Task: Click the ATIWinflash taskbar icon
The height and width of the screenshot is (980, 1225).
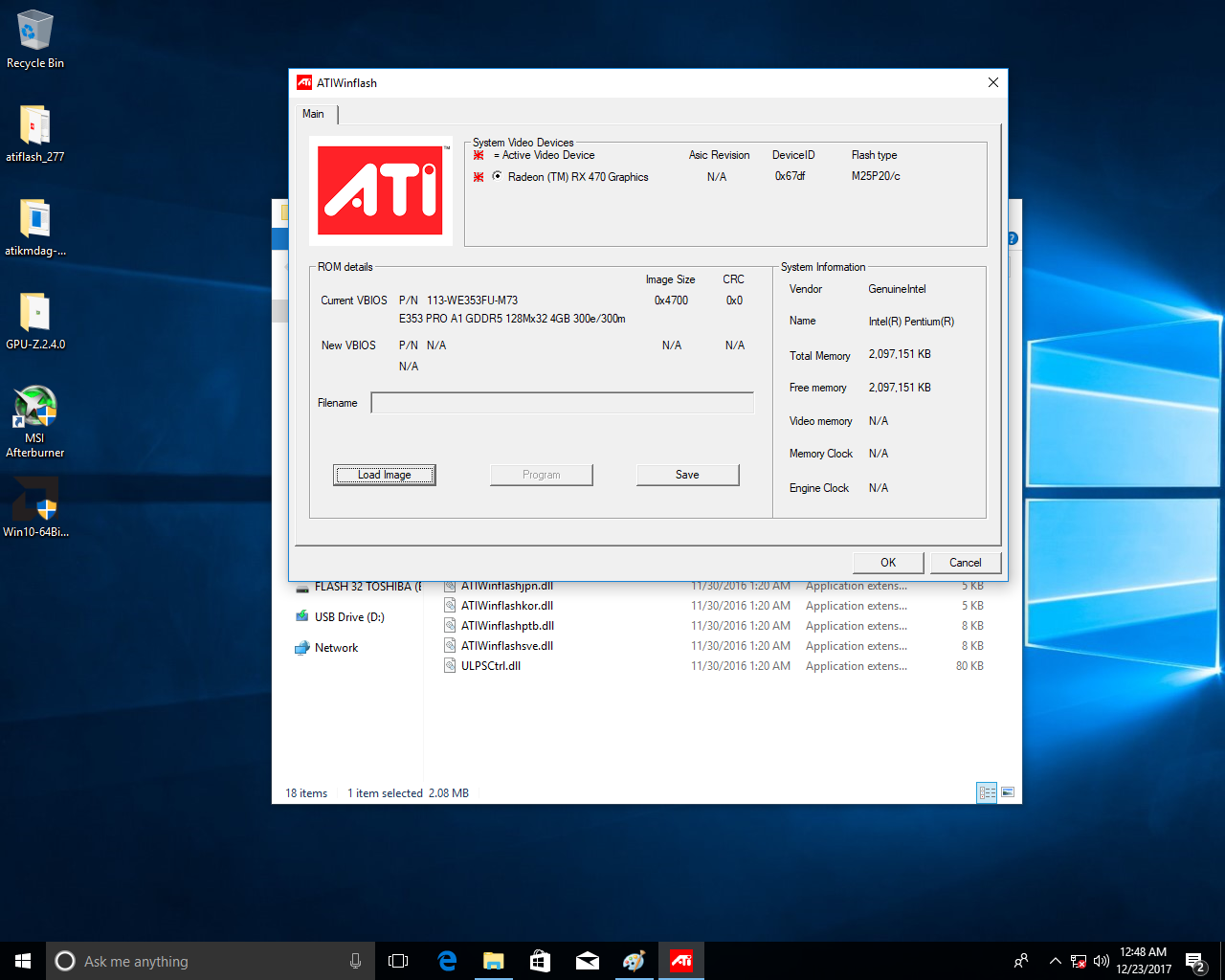Action: (681, 961)
